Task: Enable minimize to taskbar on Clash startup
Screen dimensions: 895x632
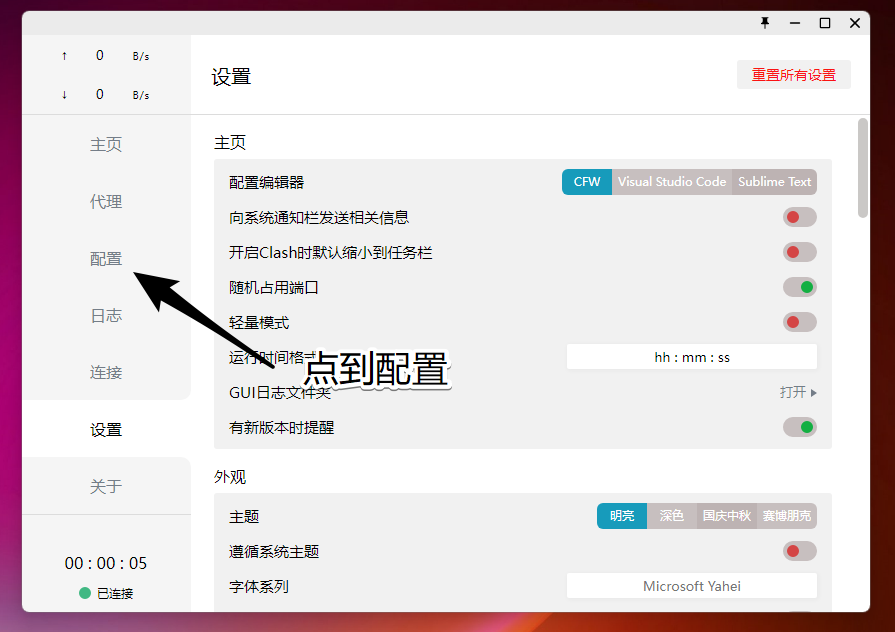Action: coord(799,252)
